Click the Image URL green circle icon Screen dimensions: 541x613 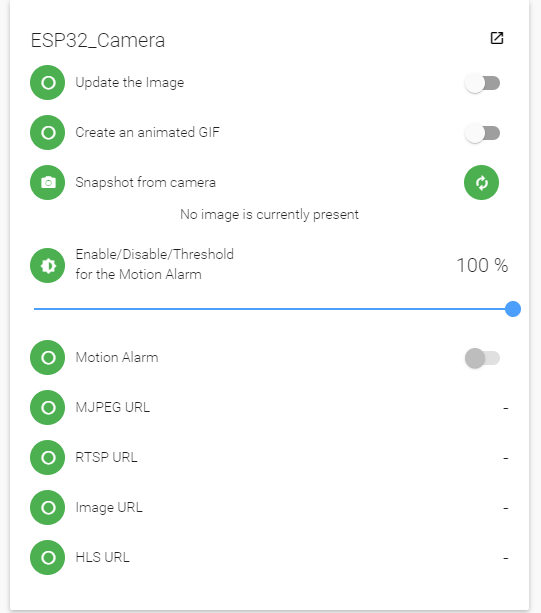point(48,507)
